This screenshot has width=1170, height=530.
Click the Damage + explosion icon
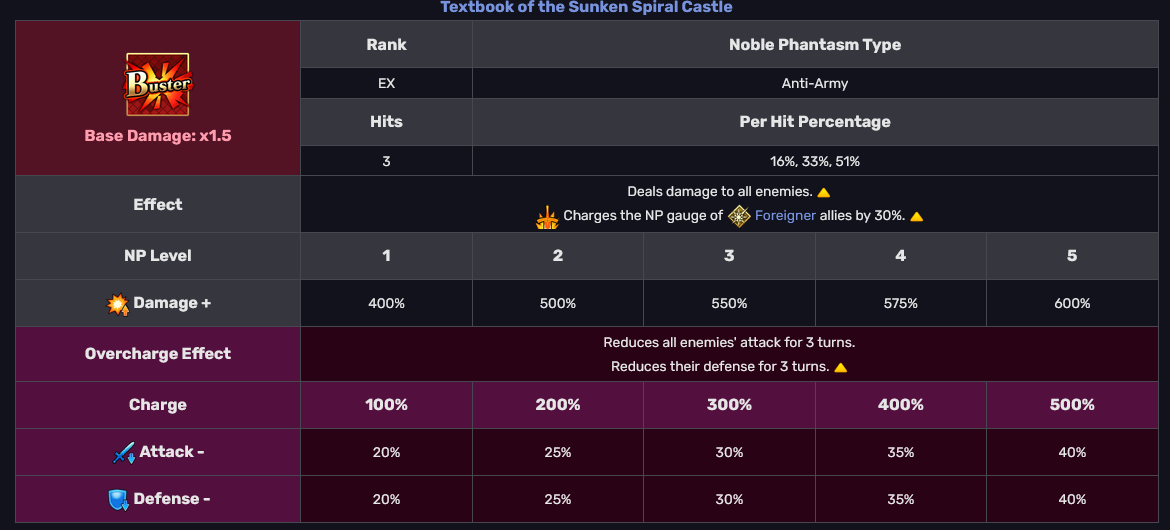pos(118,304)
